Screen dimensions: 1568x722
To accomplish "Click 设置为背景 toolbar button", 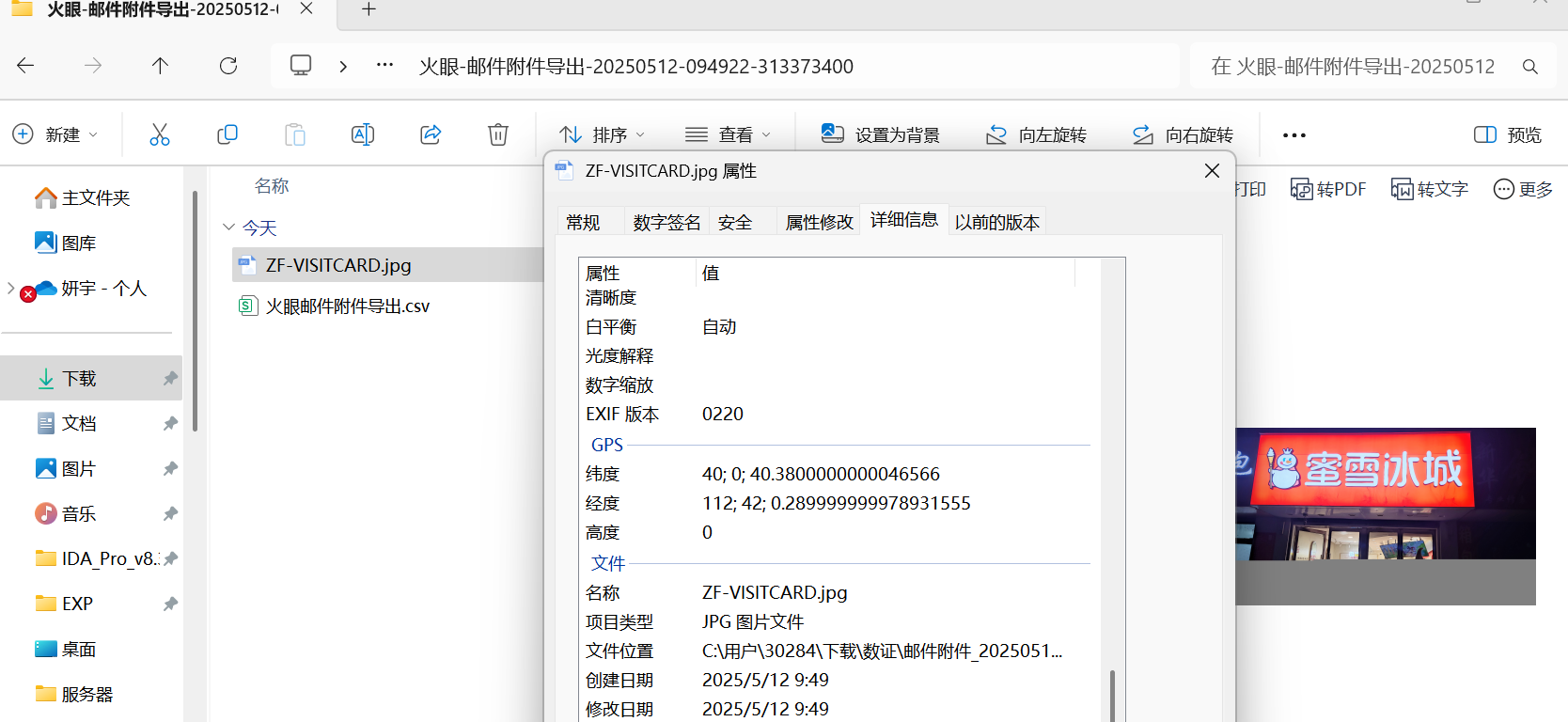I will [880, 134].
